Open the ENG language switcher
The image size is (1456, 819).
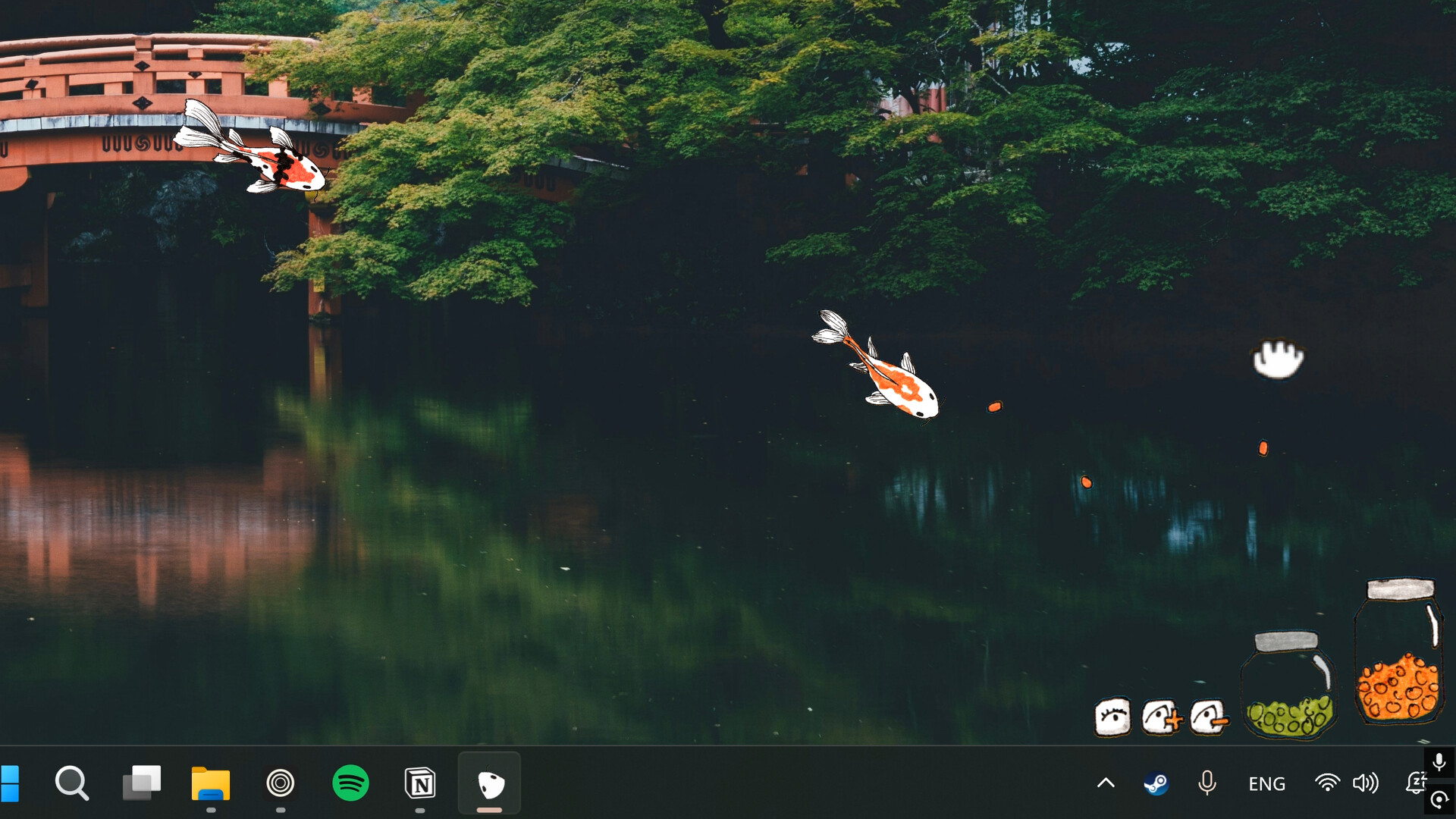[x=1266, y=783]
